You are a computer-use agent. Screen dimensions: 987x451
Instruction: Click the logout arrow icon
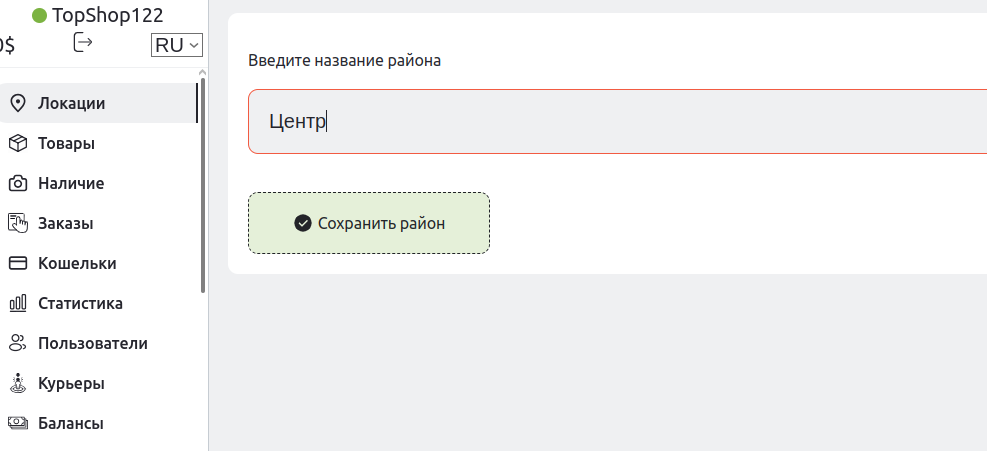pos(83,43)
